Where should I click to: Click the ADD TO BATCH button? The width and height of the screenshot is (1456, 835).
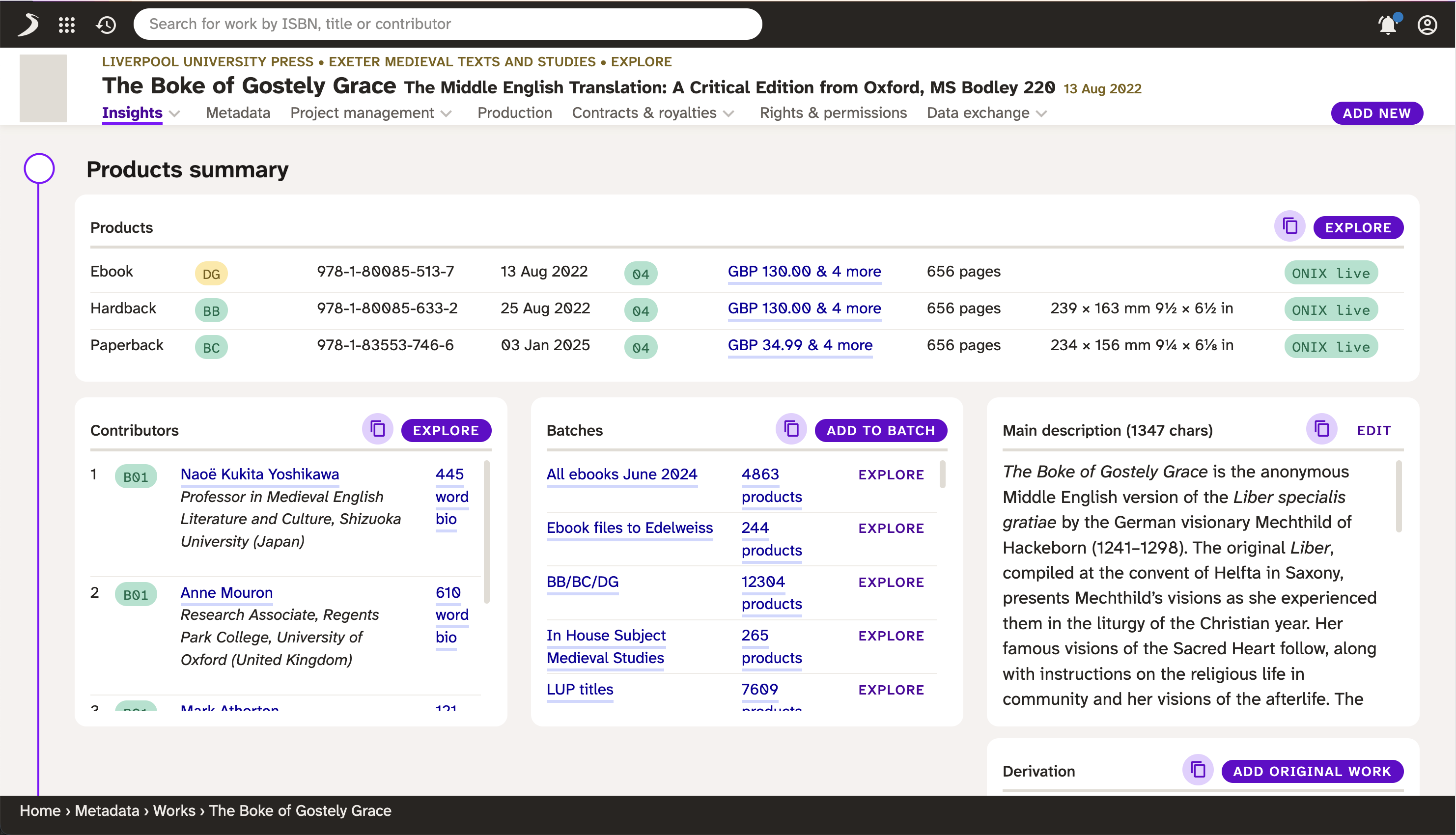(880, 430)
